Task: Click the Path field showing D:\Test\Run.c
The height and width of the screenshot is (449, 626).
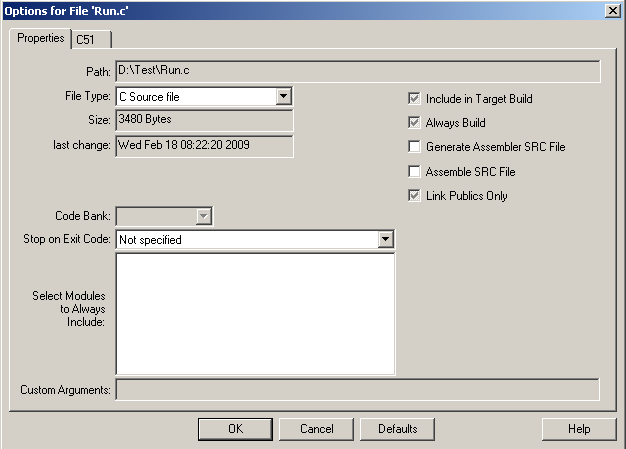Action: click(358, 71)
